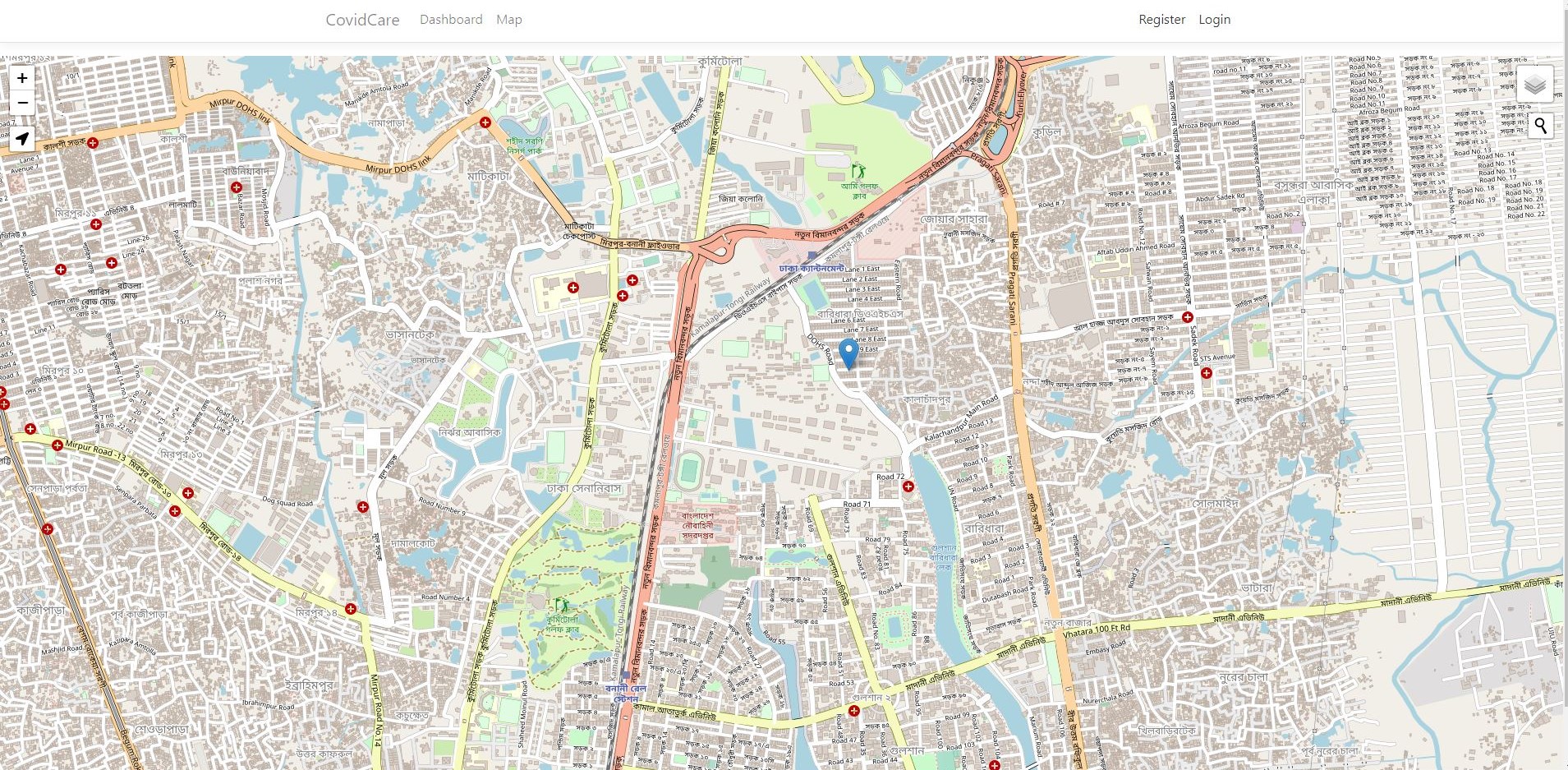Open the map layers control
Viewport: 1568px width, 770px height.
pos(1534,84)
